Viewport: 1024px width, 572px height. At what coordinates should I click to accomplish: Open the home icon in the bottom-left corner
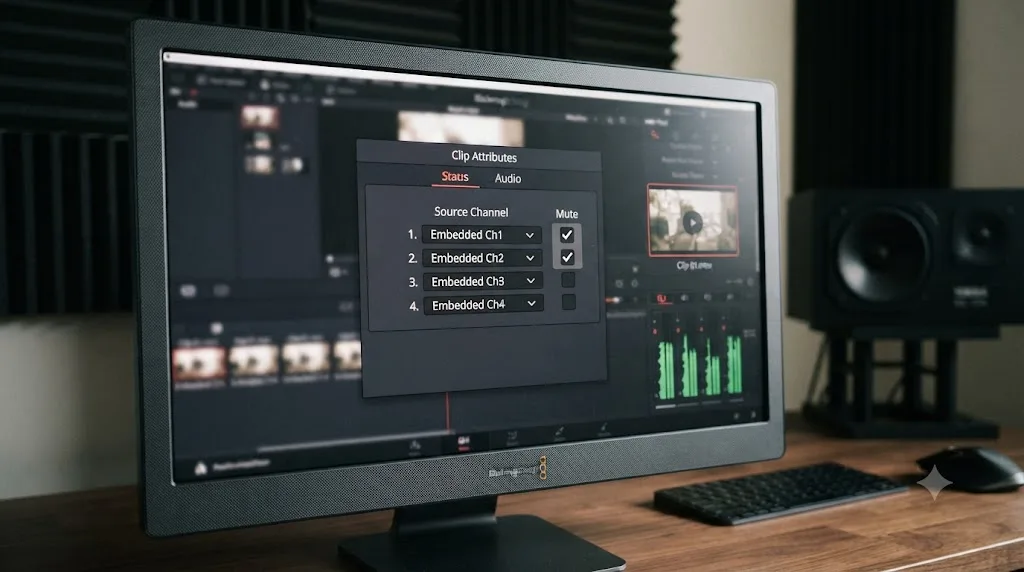point(200,468)
